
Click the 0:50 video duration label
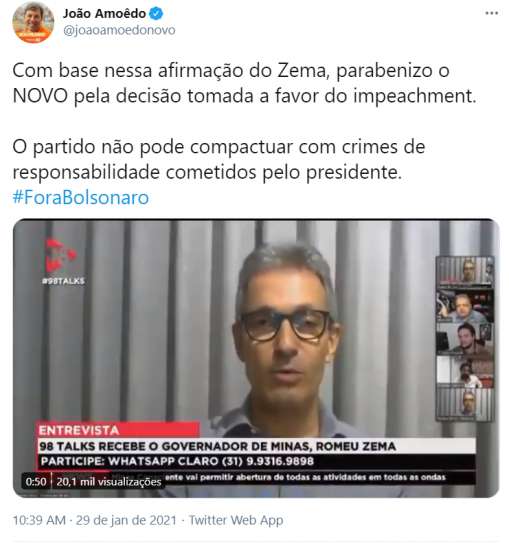tap(36, 482)
